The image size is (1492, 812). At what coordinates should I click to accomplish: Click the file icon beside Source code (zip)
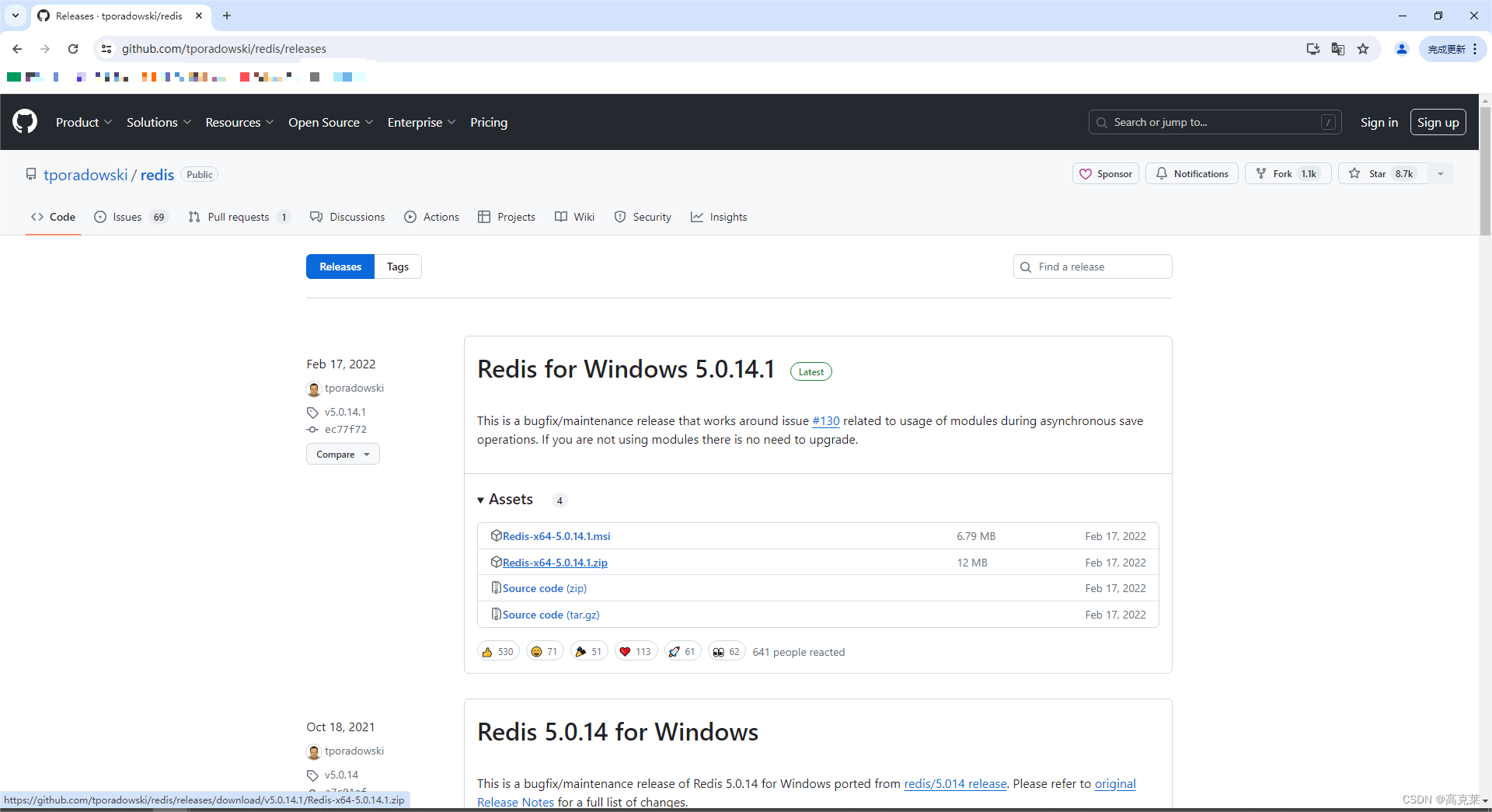tap(496, 588)
